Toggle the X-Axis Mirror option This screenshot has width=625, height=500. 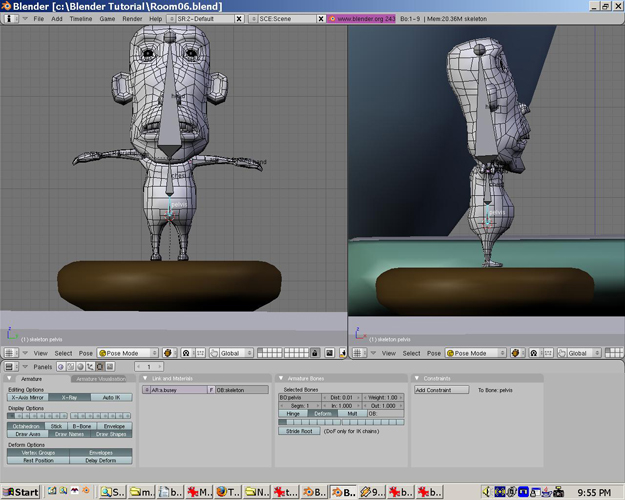27,397
